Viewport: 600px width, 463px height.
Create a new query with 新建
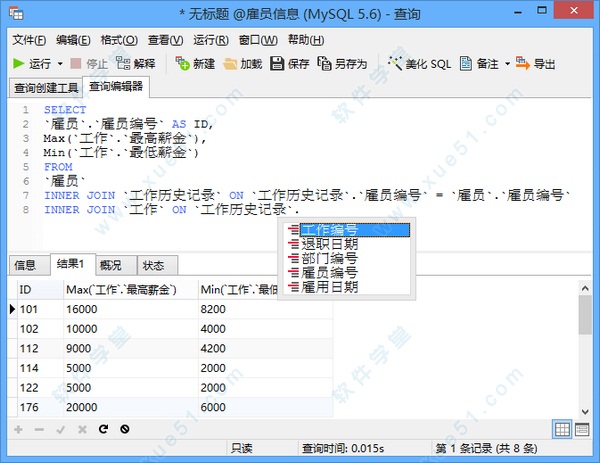coord(195,64)
